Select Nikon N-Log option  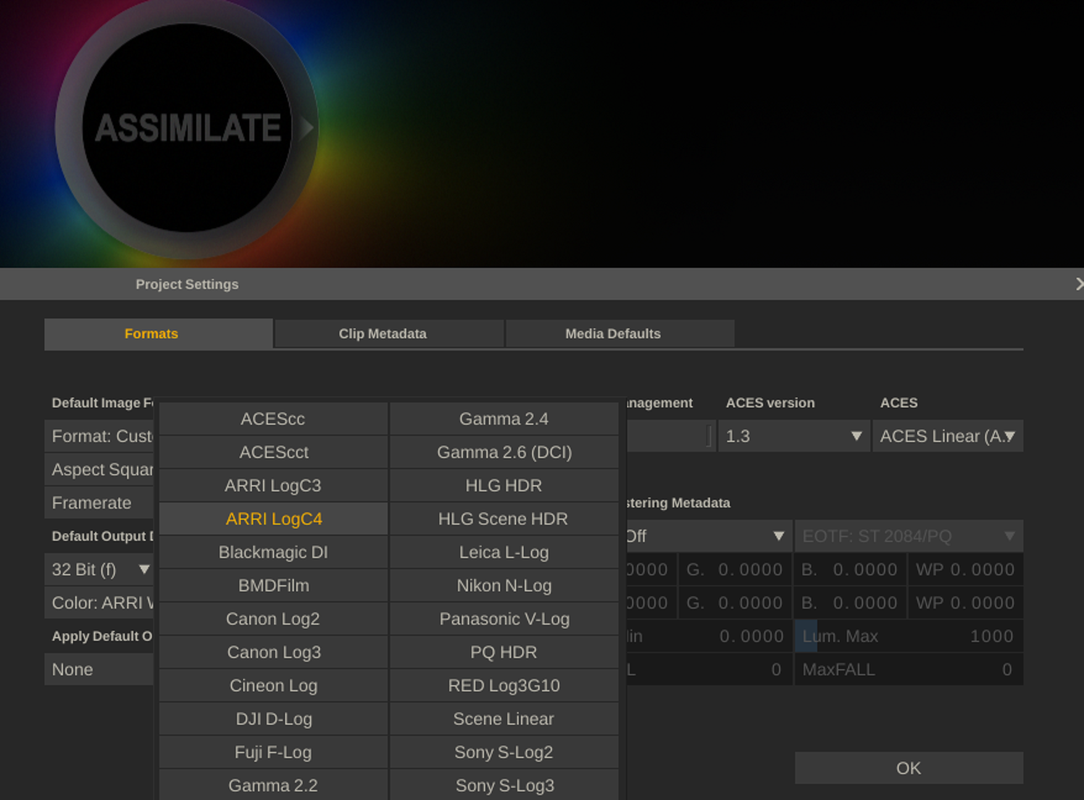click(504, 586)
